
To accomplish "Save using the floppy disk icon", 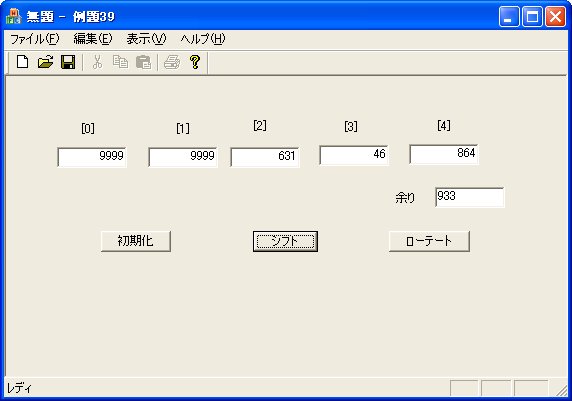I will [68, 62].
